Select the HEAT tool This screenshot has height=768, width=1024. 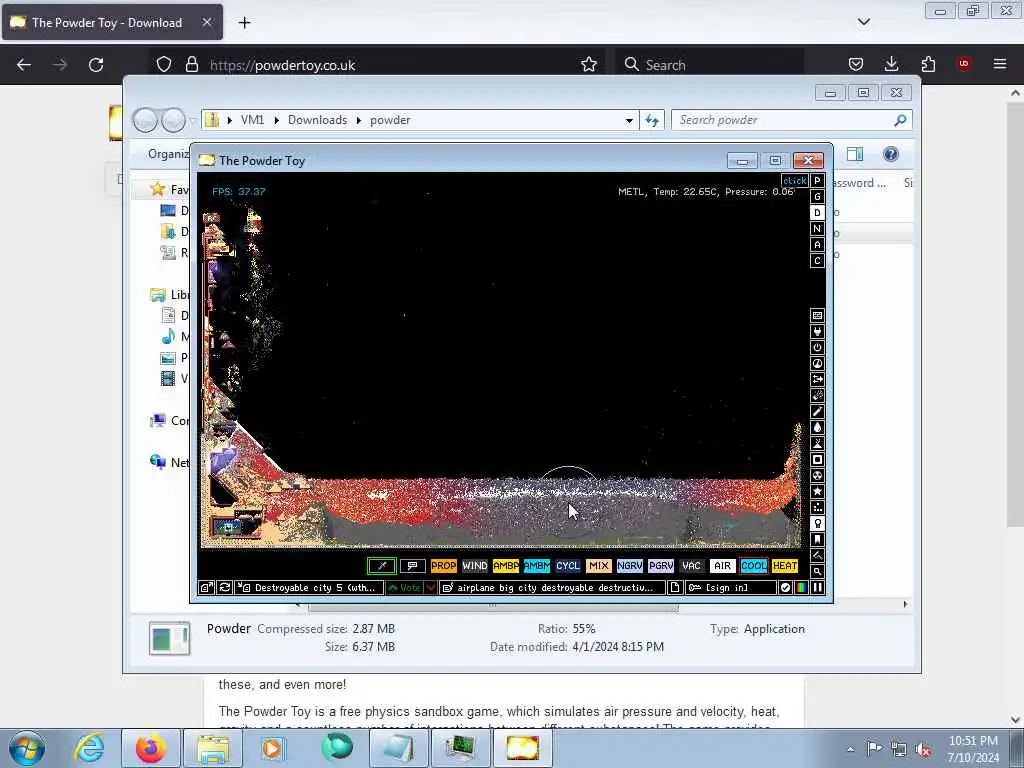784,566
